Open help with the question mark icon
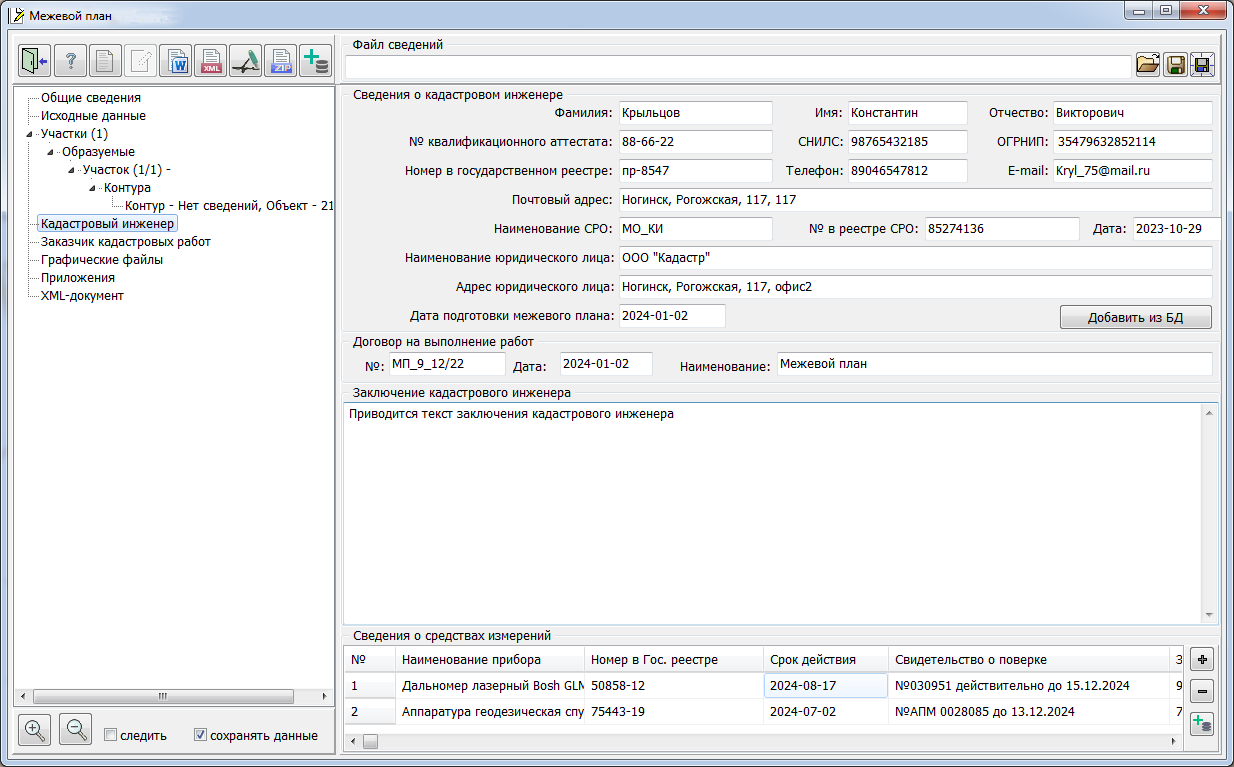 (x=70, y=61)
